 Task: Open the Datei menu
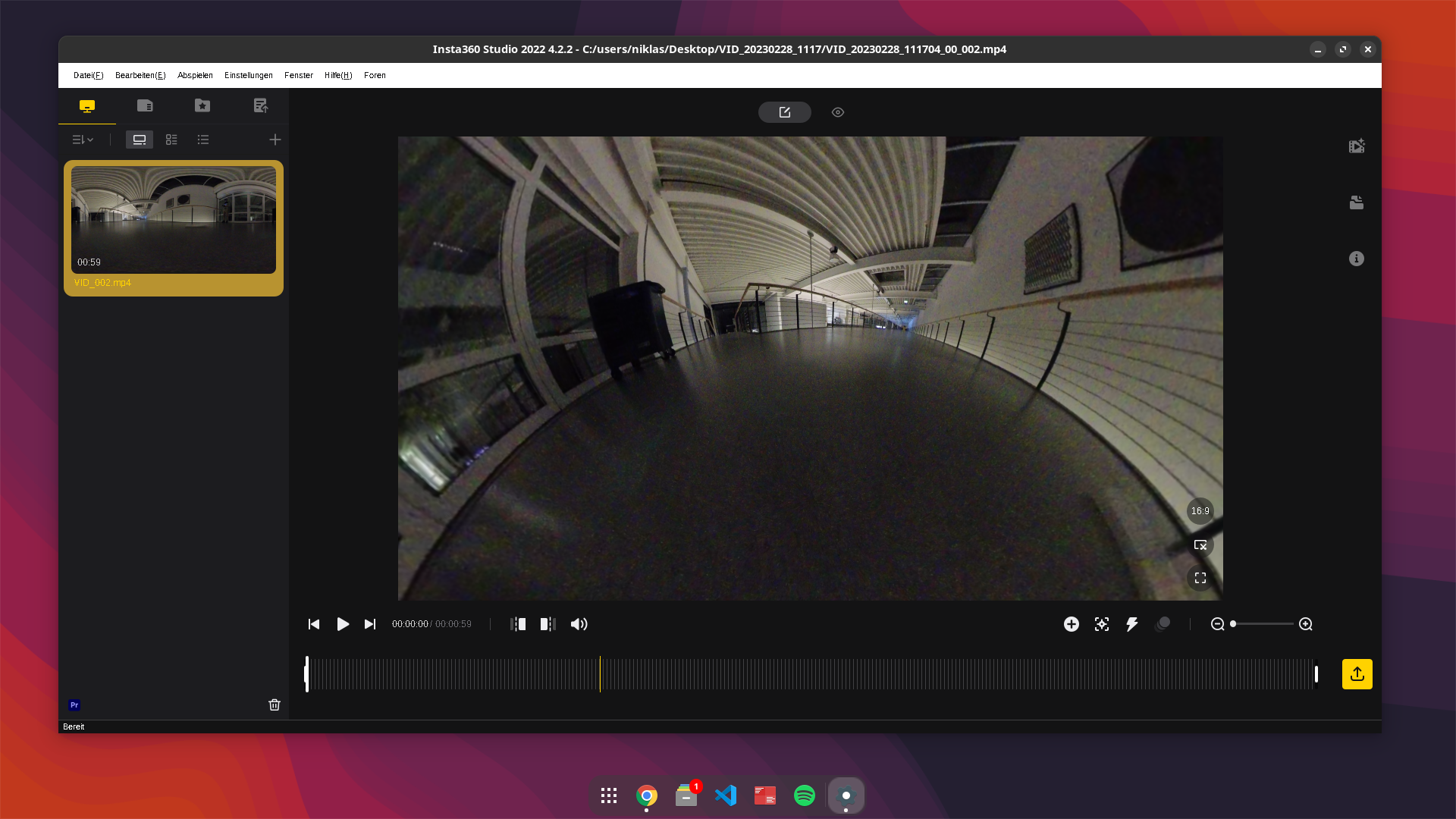(88, 75)
